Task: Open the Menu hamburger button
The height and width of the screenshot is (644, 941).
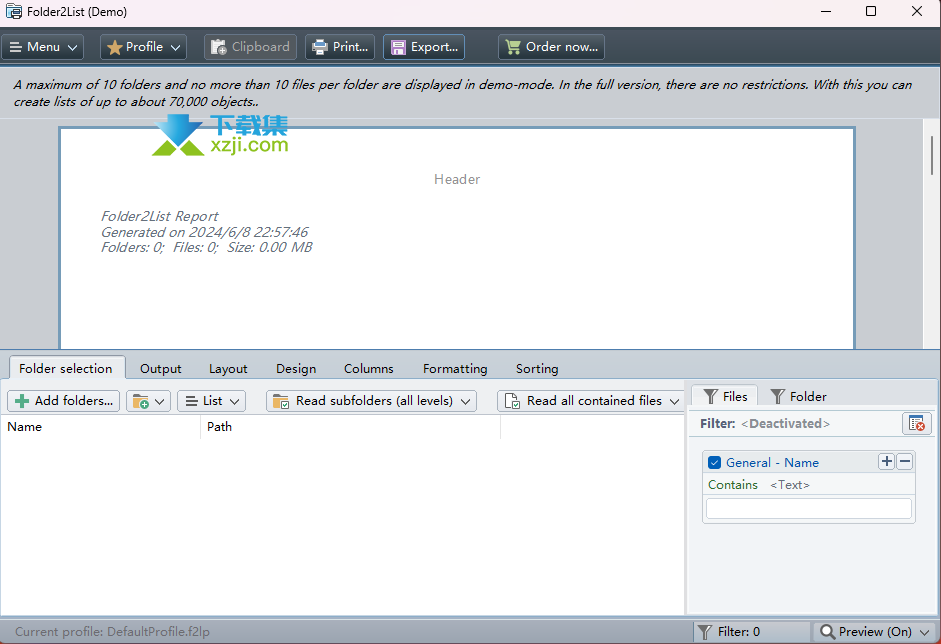Action: pos(43,47)
